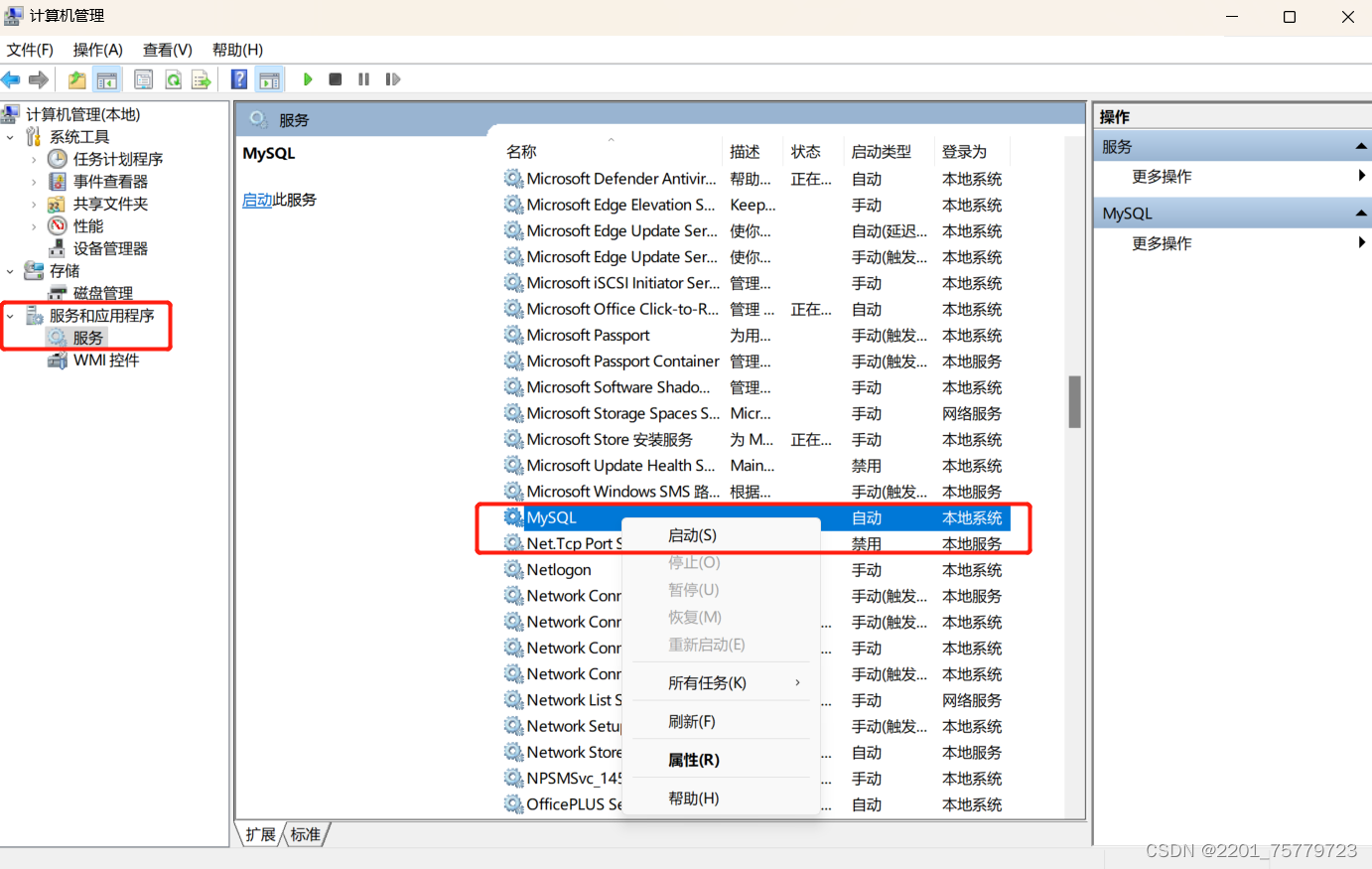Toggle the console tree pane icon
Screen dimensions: 1372x869
pos(107,79)
